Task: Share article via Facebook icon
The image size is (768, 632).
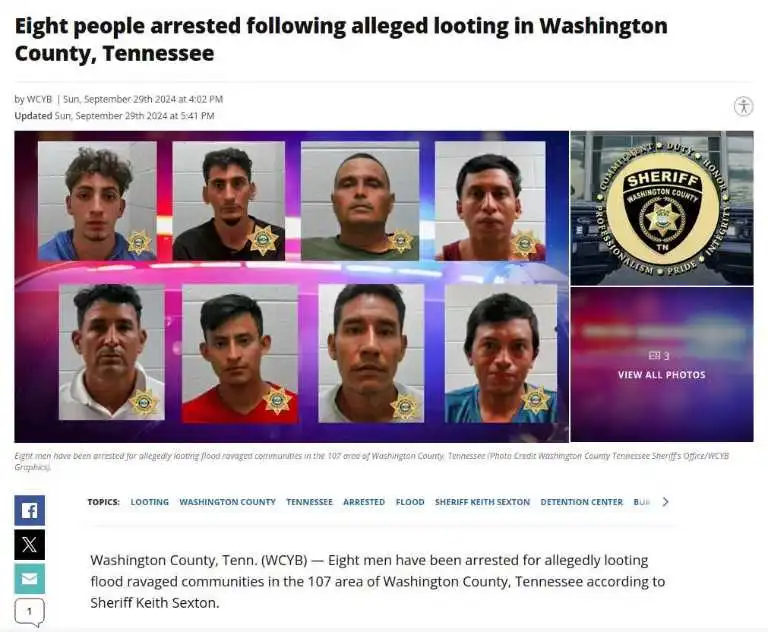Action: 29,510
